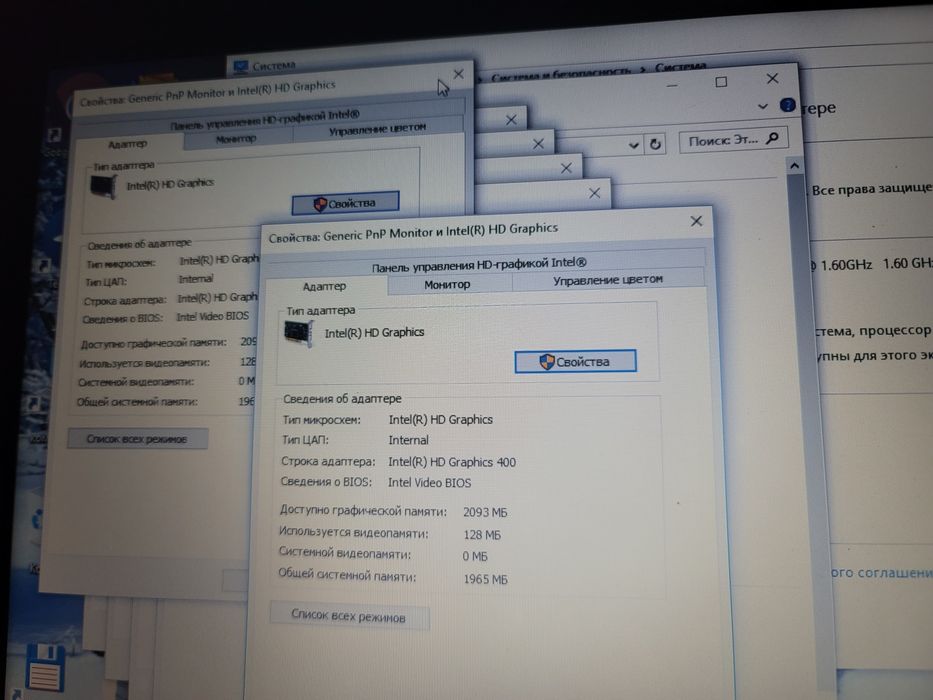This screenshot has width=933, height=700.
Task: Click magnifier search icon in Система window
Action: [772, 138]
